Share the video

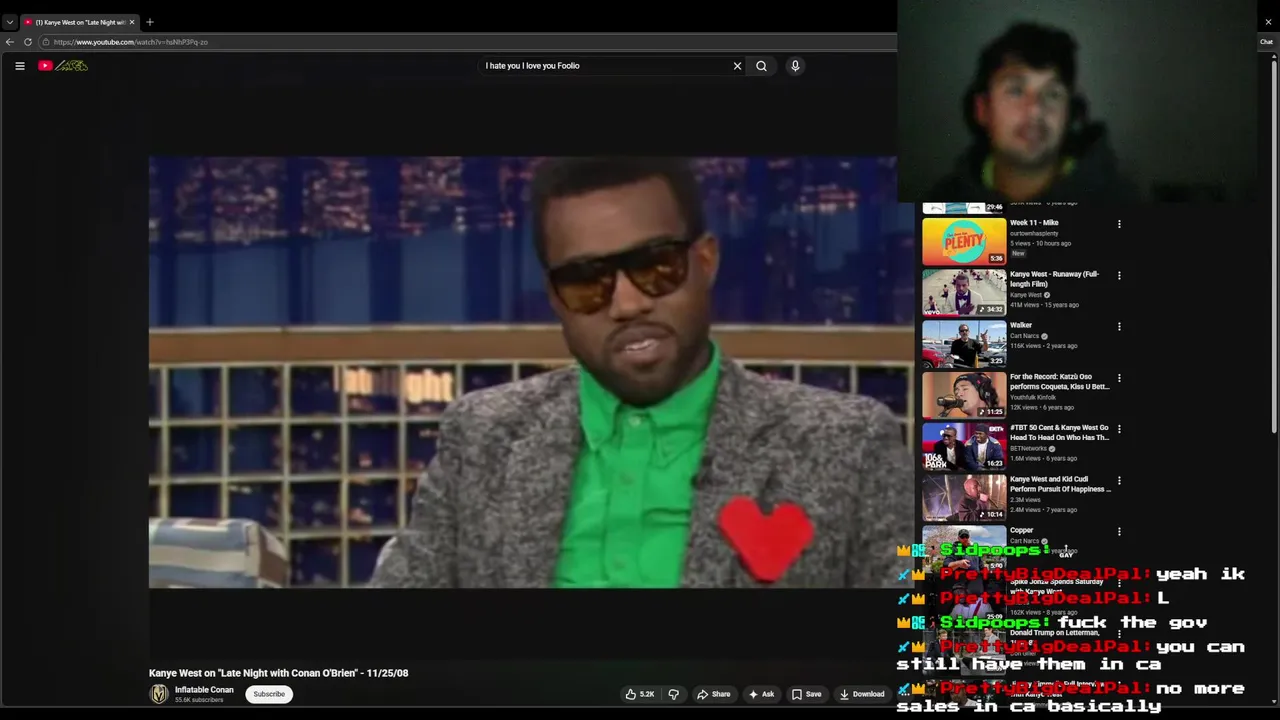[714, 694]
